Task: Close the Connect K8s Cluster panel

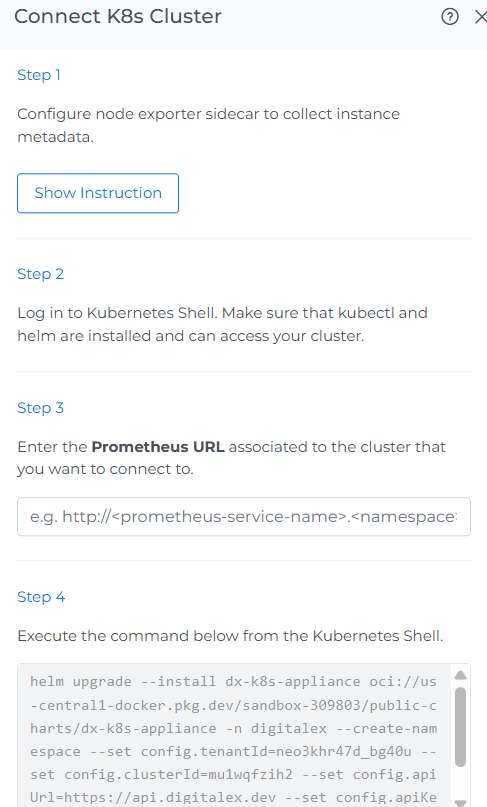Action: [480, 17]
